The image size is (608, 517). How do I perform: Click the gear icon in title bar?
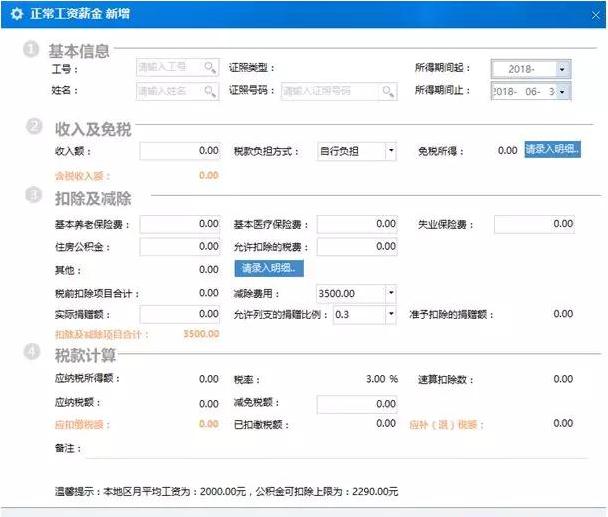click(16, 15)
